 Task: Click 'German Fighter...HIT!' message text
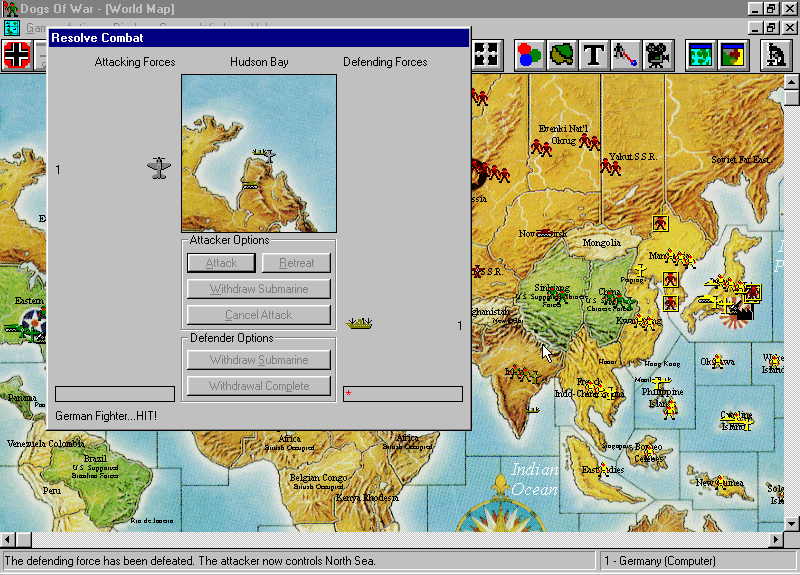point(106,416)
